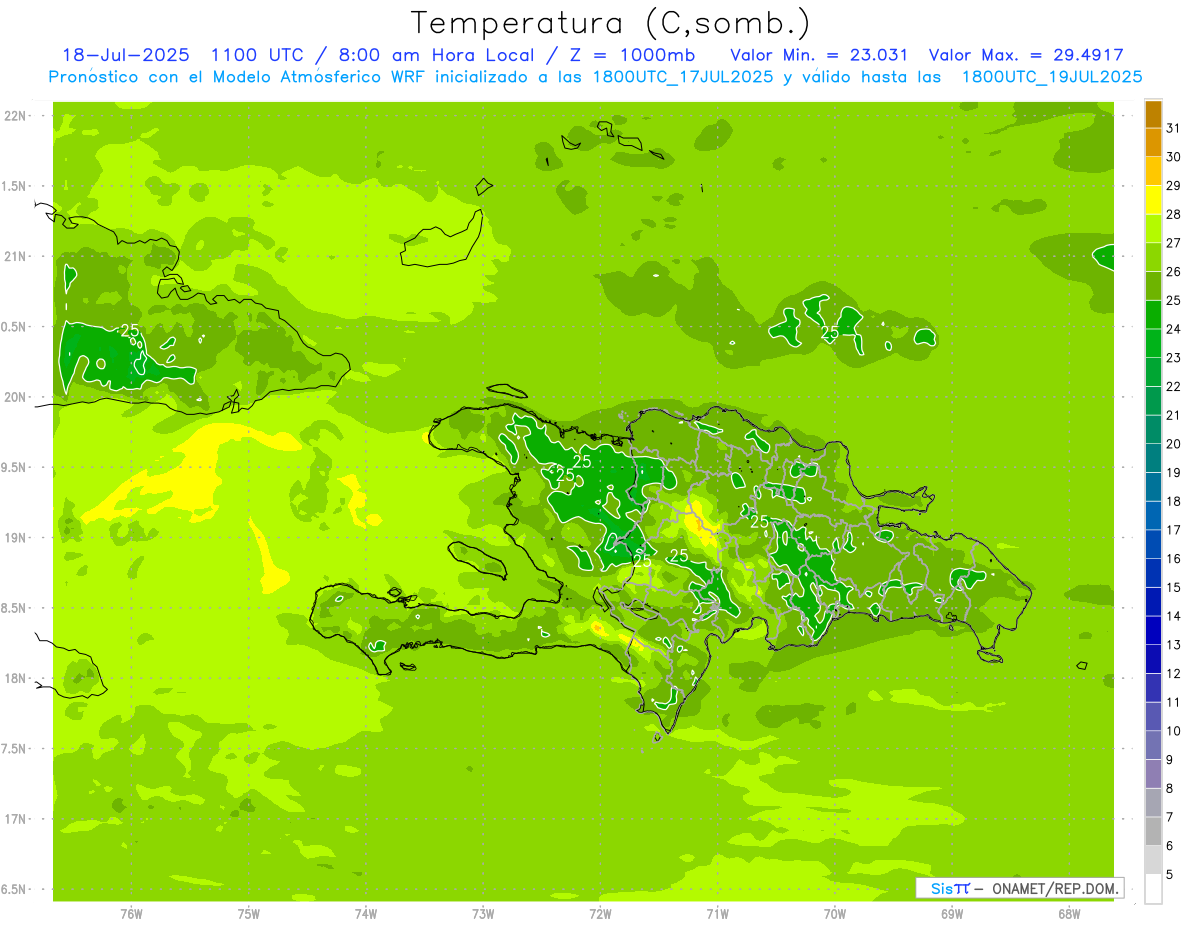Click the yellow legend swatch between 28 and 29
The width and height of the screenshot is (1200, 927).
(1153, 200)
